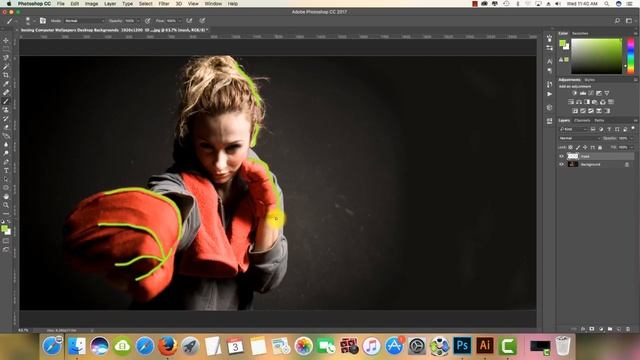
Task: Open Firefox from the Dock
Action: [167, 346]
